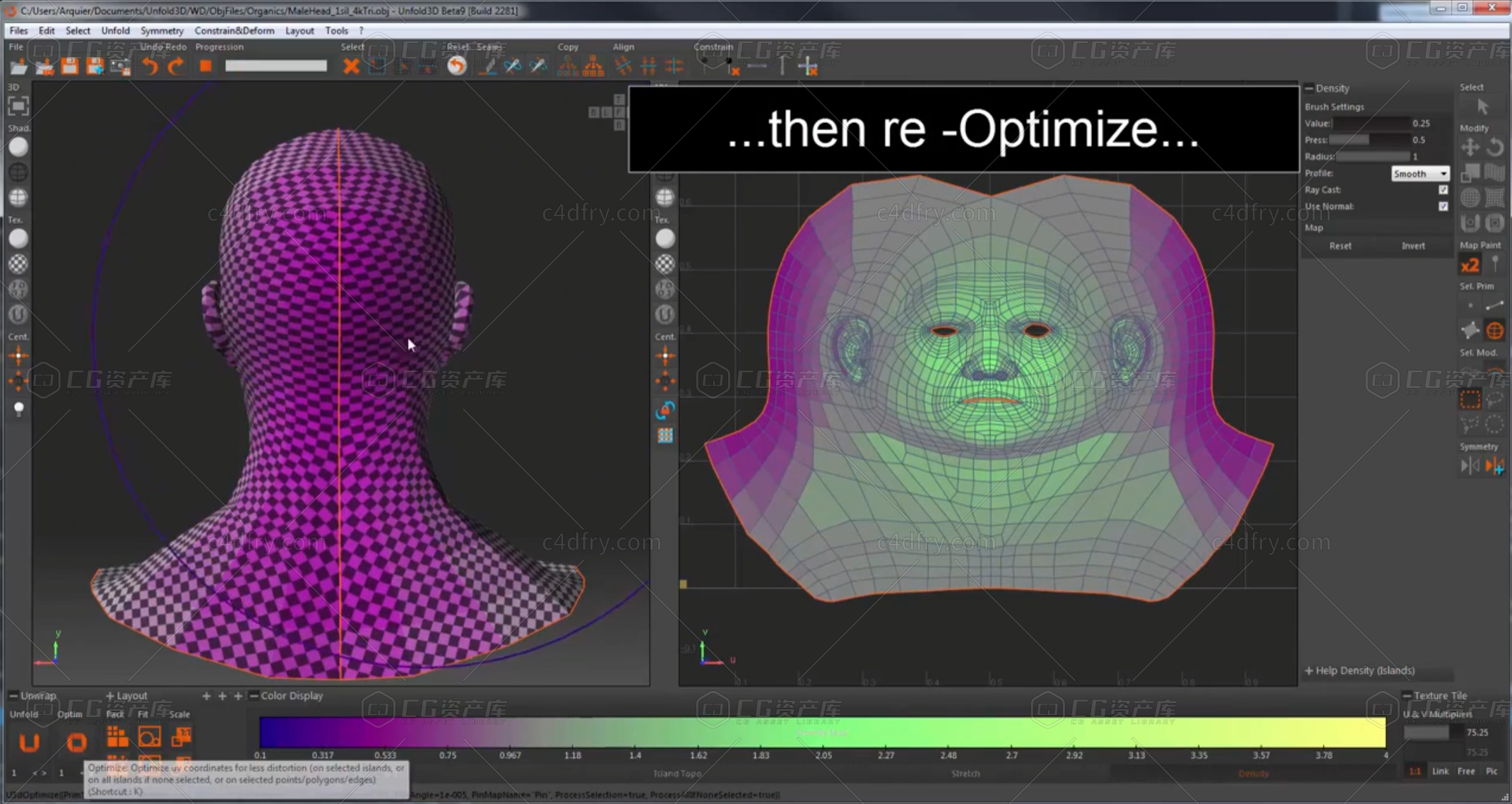Select the arrow Select tool
The image size is (1512, 804).
pyautogui.click(x=1482, y=107)
